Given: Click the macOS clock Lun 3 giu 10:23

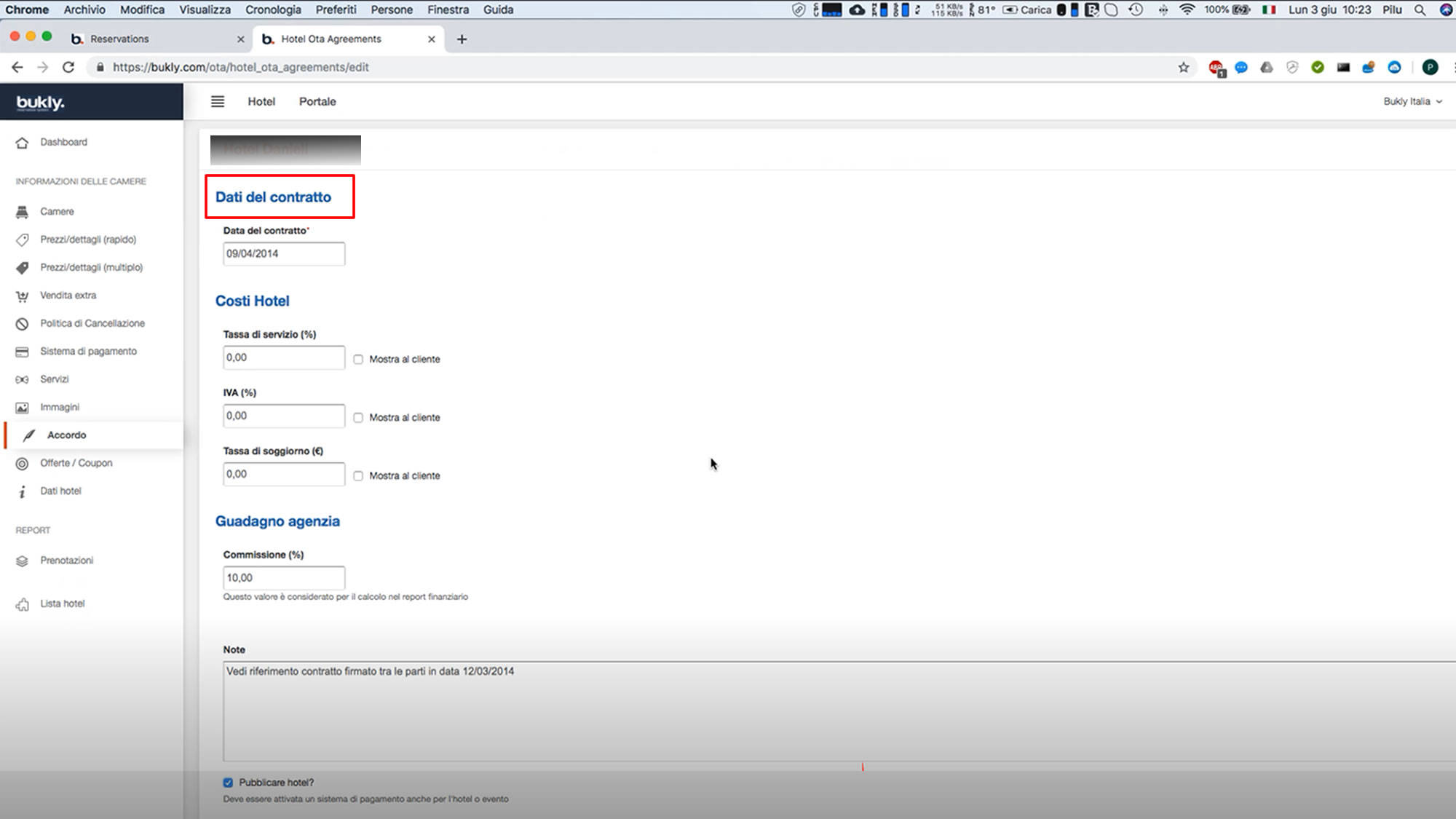Looking at the screenshot, I should click(x=1329, y=9).
